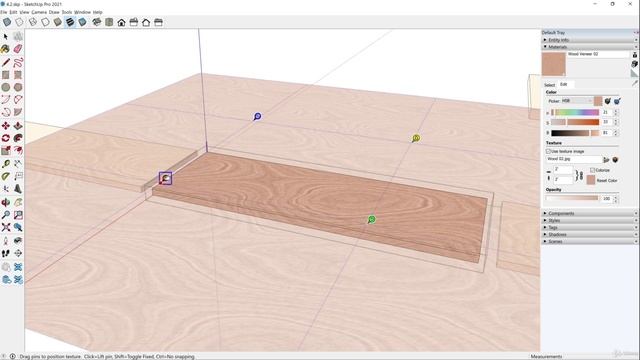Select the Zoom Window tool
Viewport: 640px width, 360px height.
18,215
